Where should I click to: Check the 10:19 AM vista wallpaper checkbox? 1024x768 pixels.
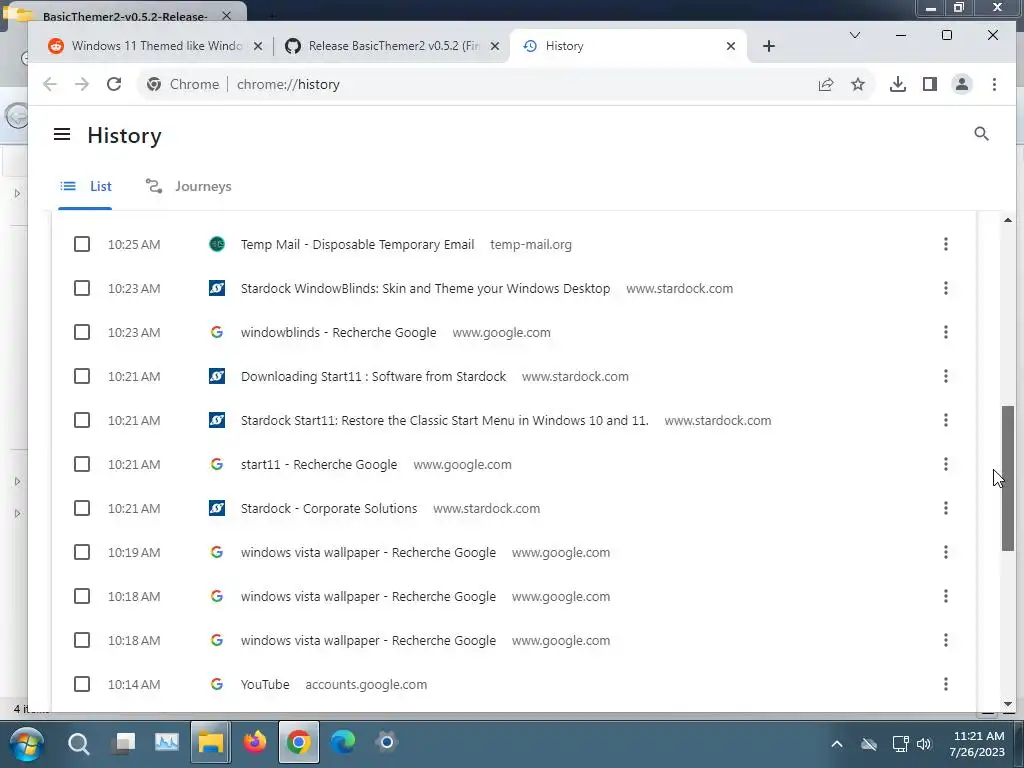pyautogui.click(x=82, y=552)
